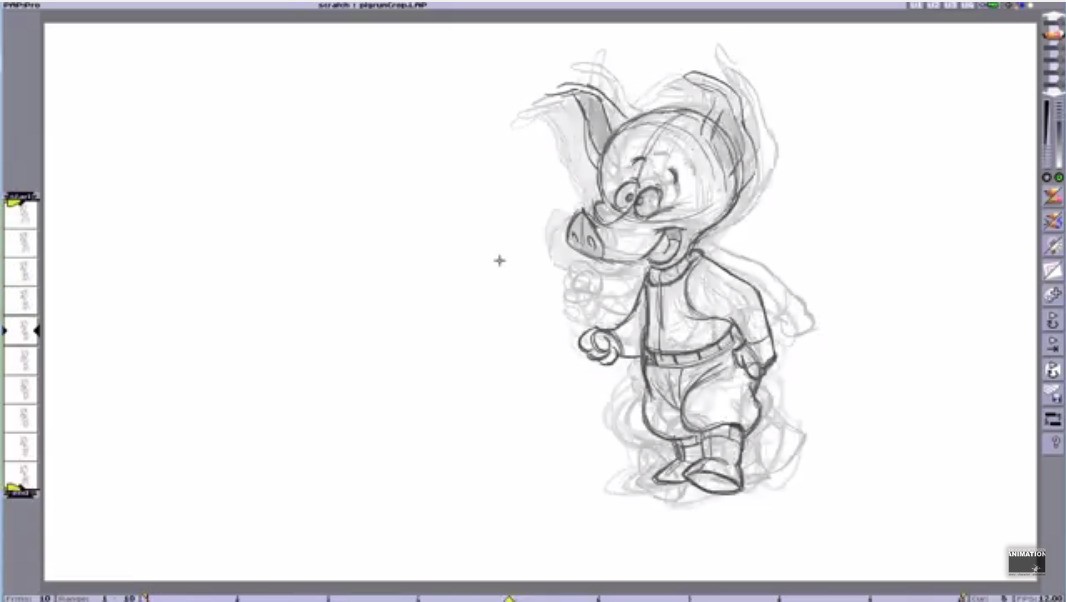1066x602 pixels.
Task: Click the left triangle beside the current frame
Action: [x=5, y=330]
